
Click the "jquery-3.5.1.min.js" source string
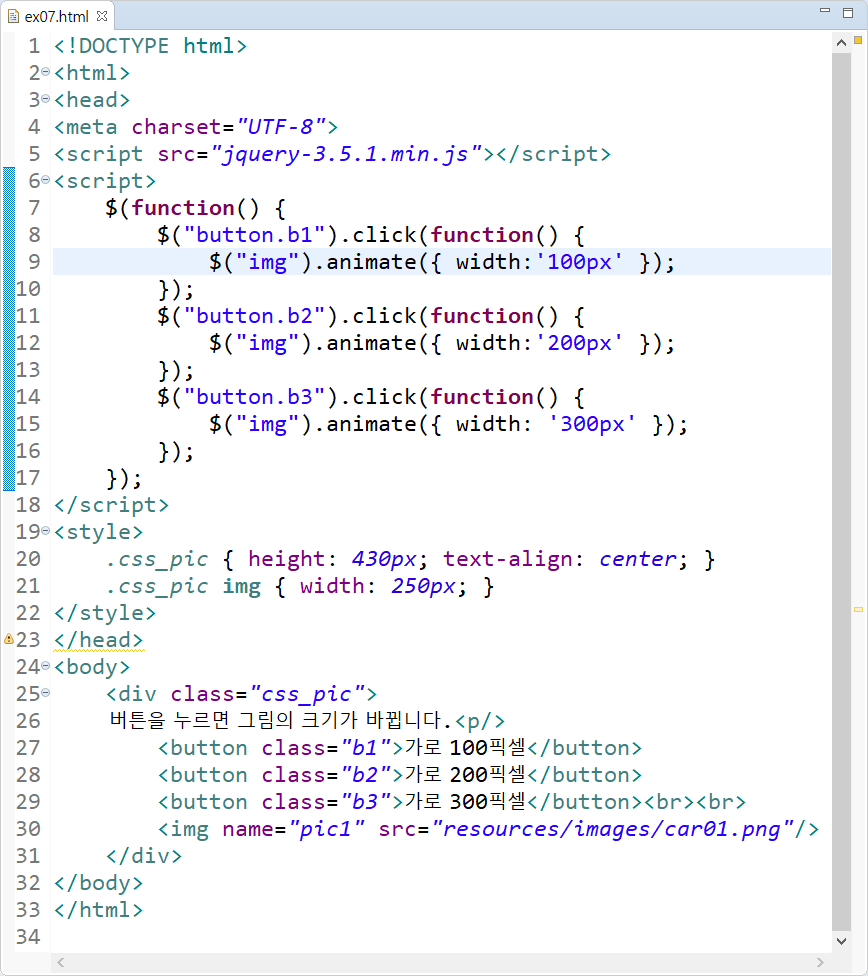coord(347,154)
